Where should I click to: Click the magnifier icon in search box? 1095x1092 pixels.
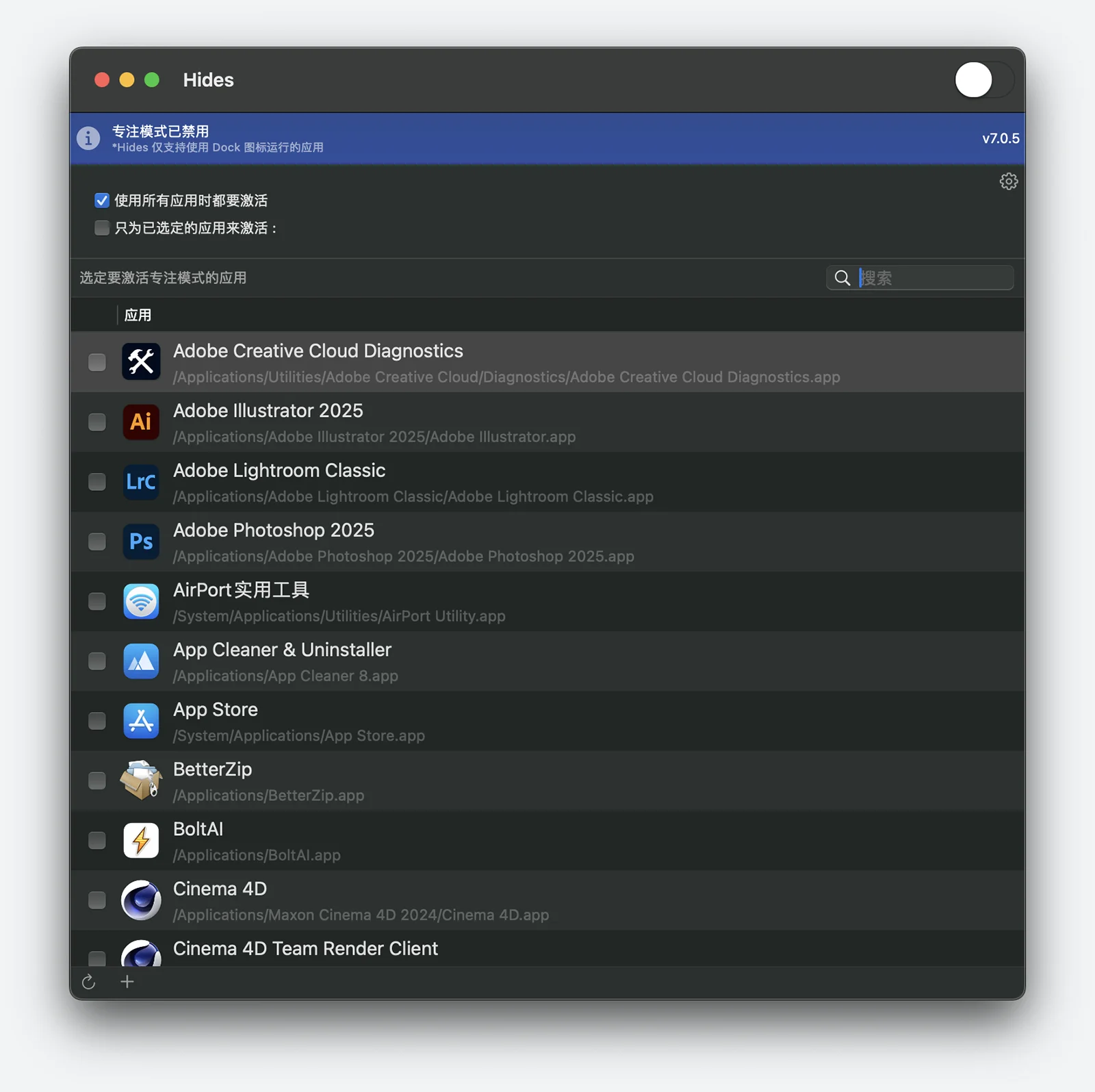pos(842,278)
